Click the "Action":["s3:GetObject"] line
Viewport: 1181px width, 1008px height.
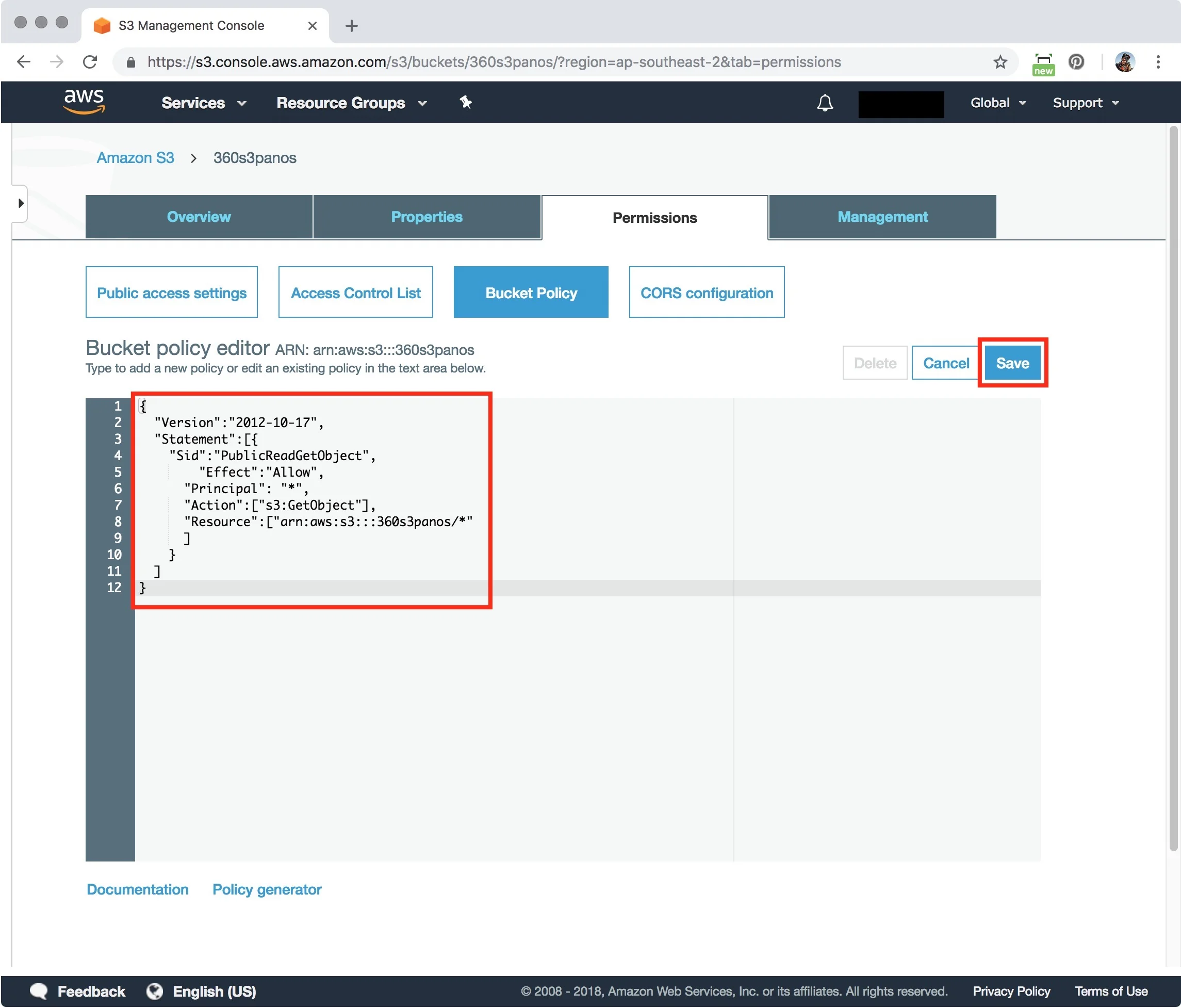tap(280, 505)
